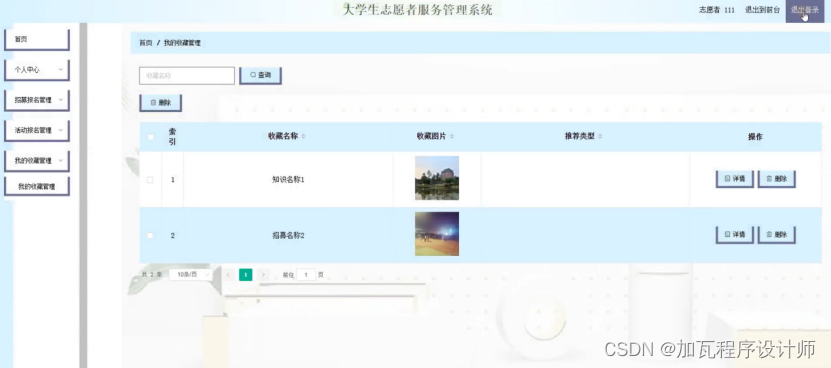Click the 我的收藏管理 breadcrumb text
831x368 pixels.
tap(182, 43)
